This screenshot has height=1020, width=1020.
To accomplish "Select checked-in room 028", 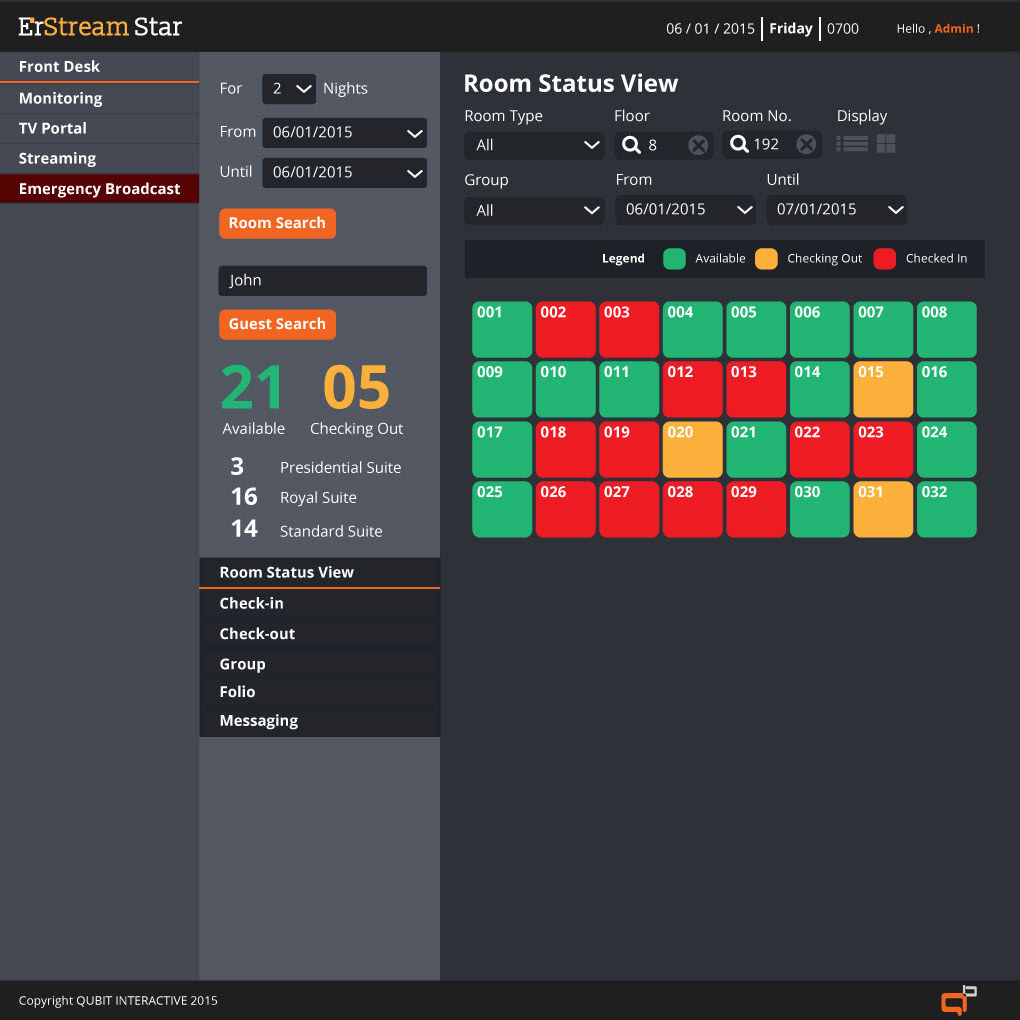I will (x=692, y=509).
